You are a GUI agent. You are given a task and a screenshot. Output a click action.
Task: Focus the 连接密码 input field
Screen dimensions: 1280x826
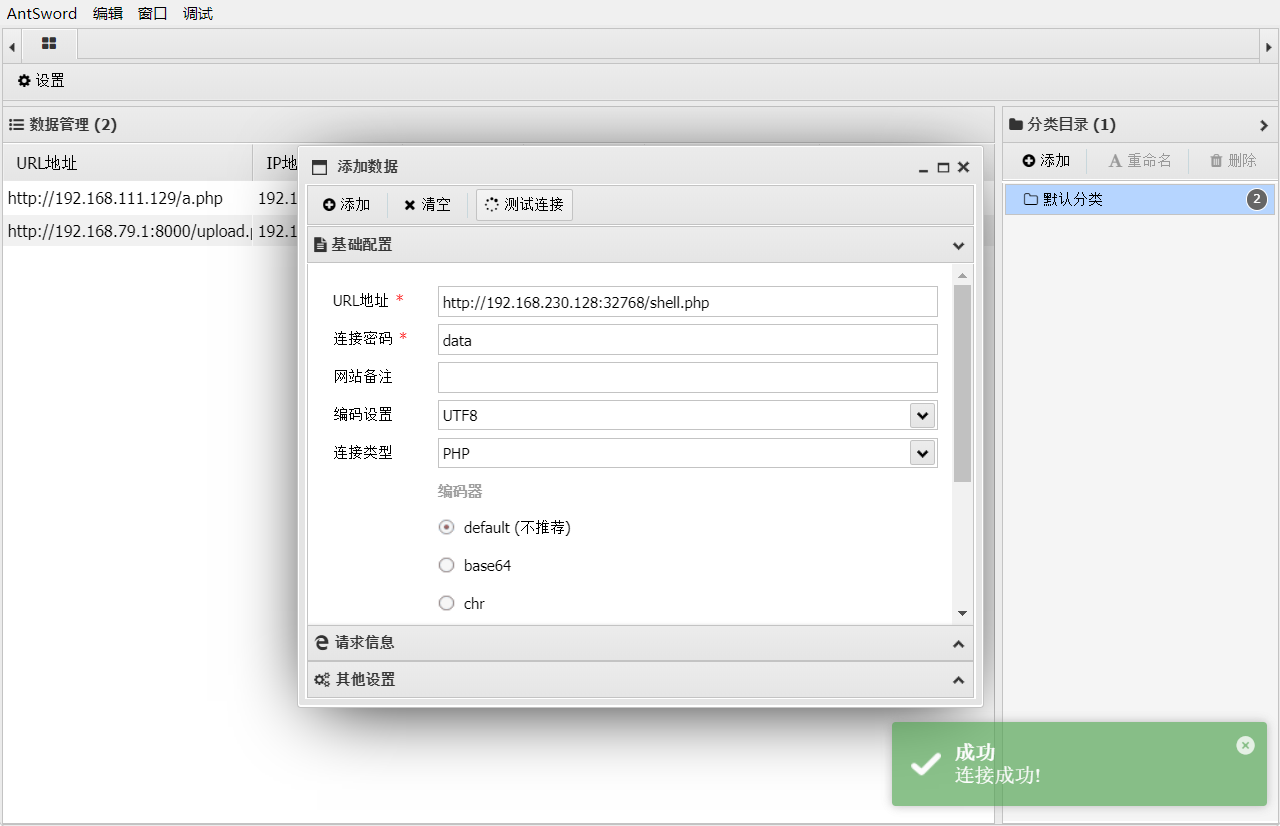click(688, 340)
